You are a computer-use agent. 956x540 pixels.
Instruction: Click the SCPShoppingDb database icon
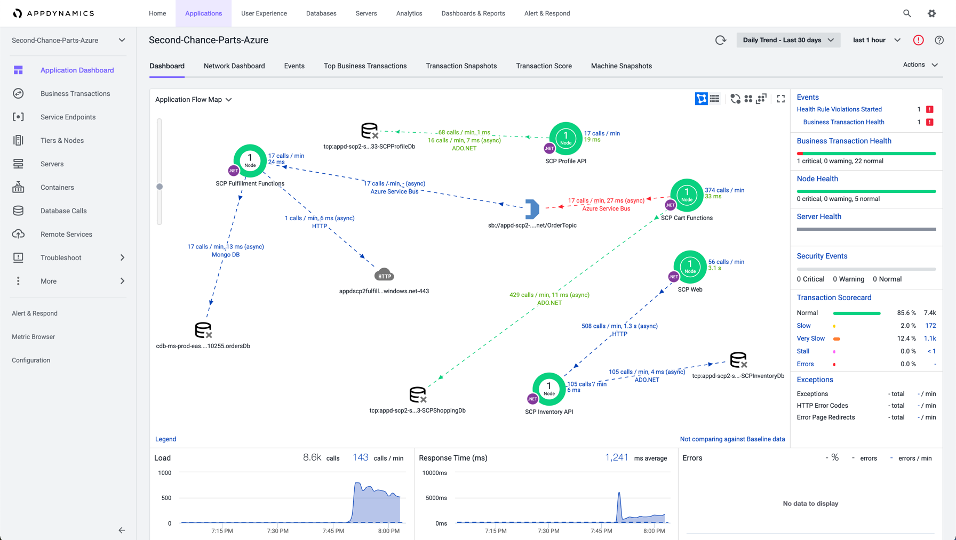pos(418,395)
